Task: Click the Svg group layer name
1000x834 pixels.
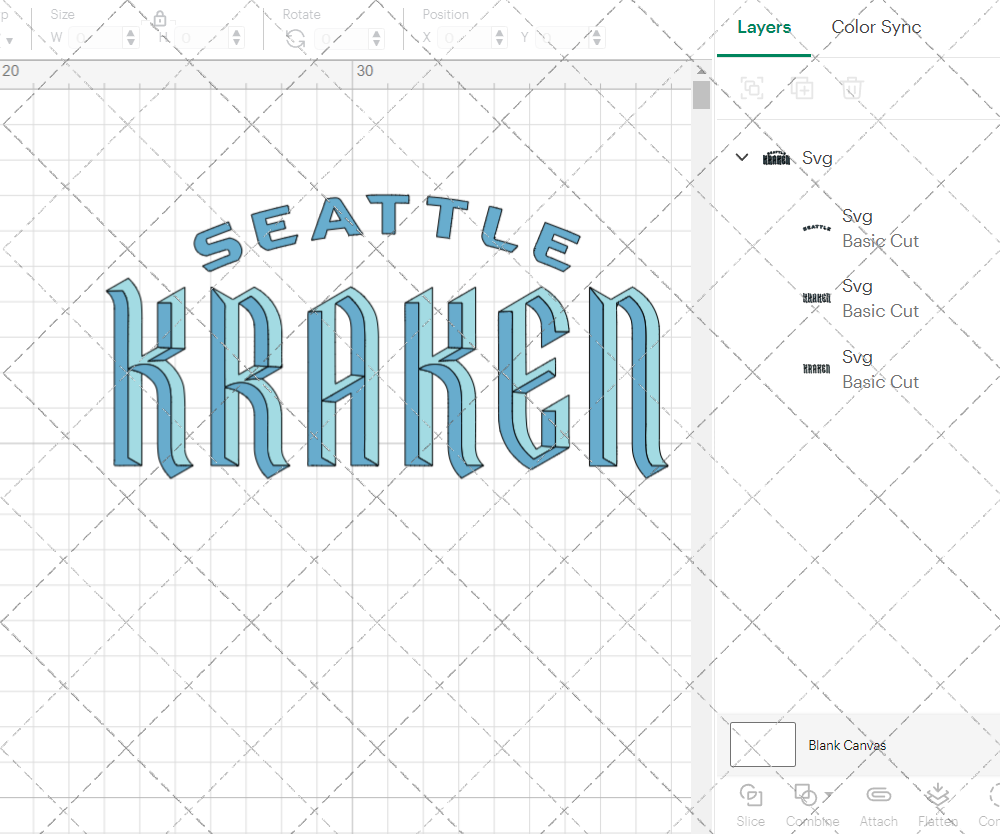Action: click(x=817, y=158)
